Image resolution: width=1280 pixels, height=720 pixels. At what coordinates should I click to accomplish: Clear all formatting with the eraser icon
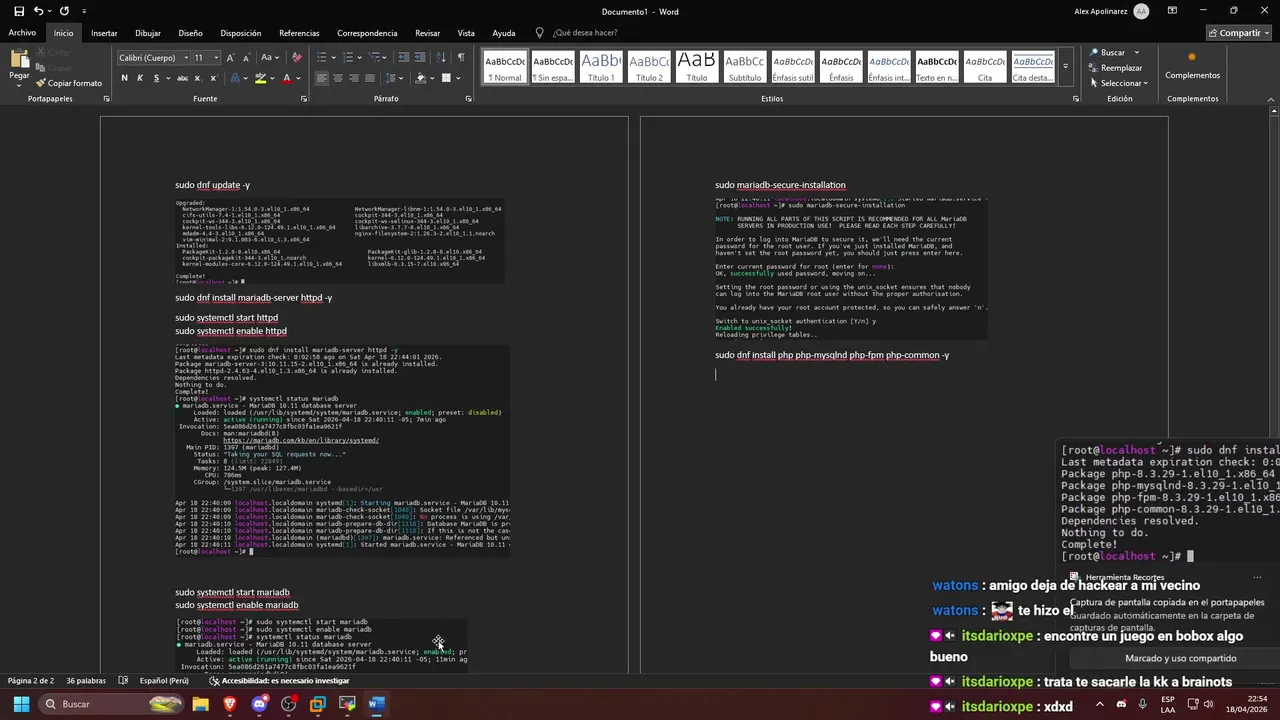[298, 57]
